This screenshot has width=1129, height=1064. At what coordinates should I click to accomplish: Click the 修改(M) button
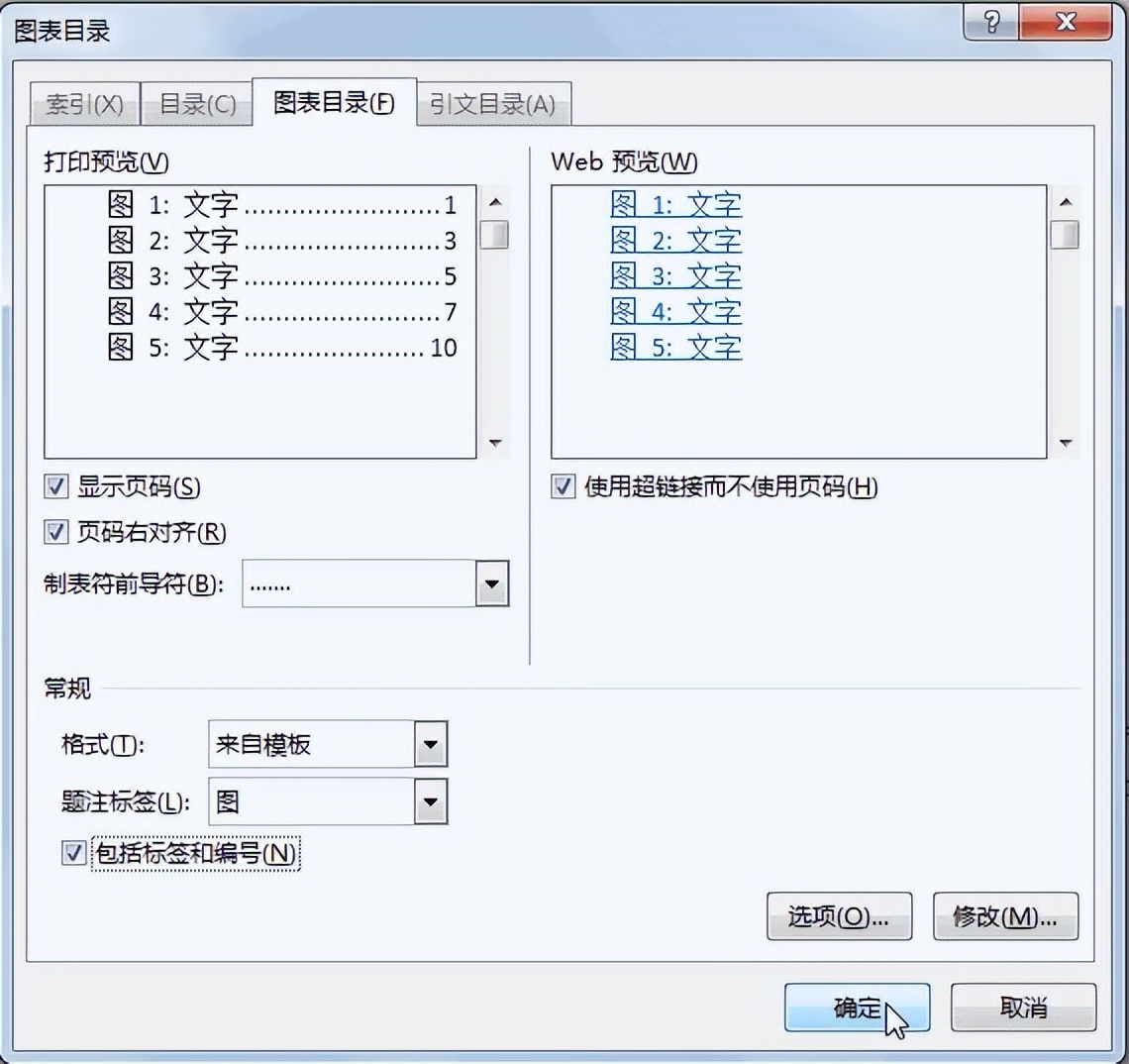pyautogui.click(x=1005, y=916)
